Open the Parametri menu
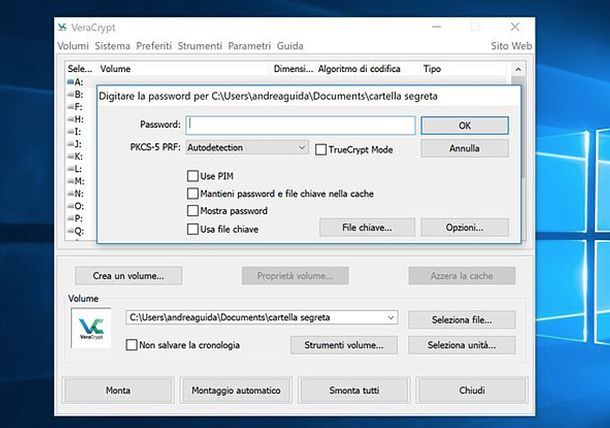 [x=249, y=46]
